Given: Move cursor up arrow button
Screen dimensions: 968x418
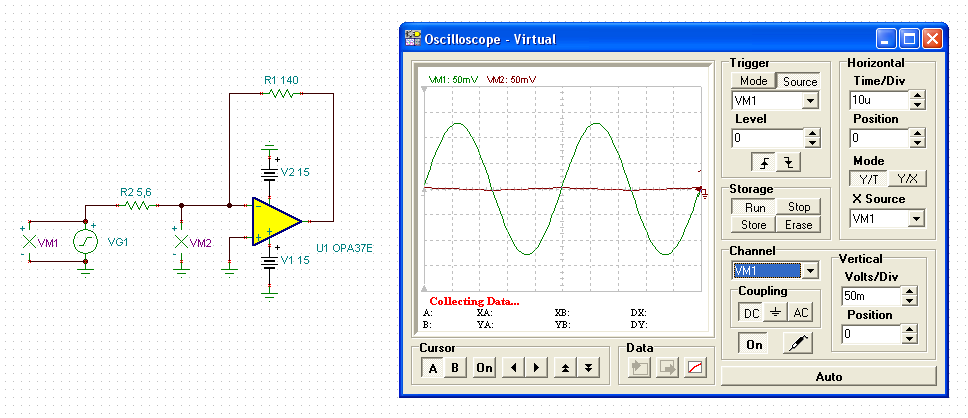Looking at the screenshot, I should coord(565,368).
